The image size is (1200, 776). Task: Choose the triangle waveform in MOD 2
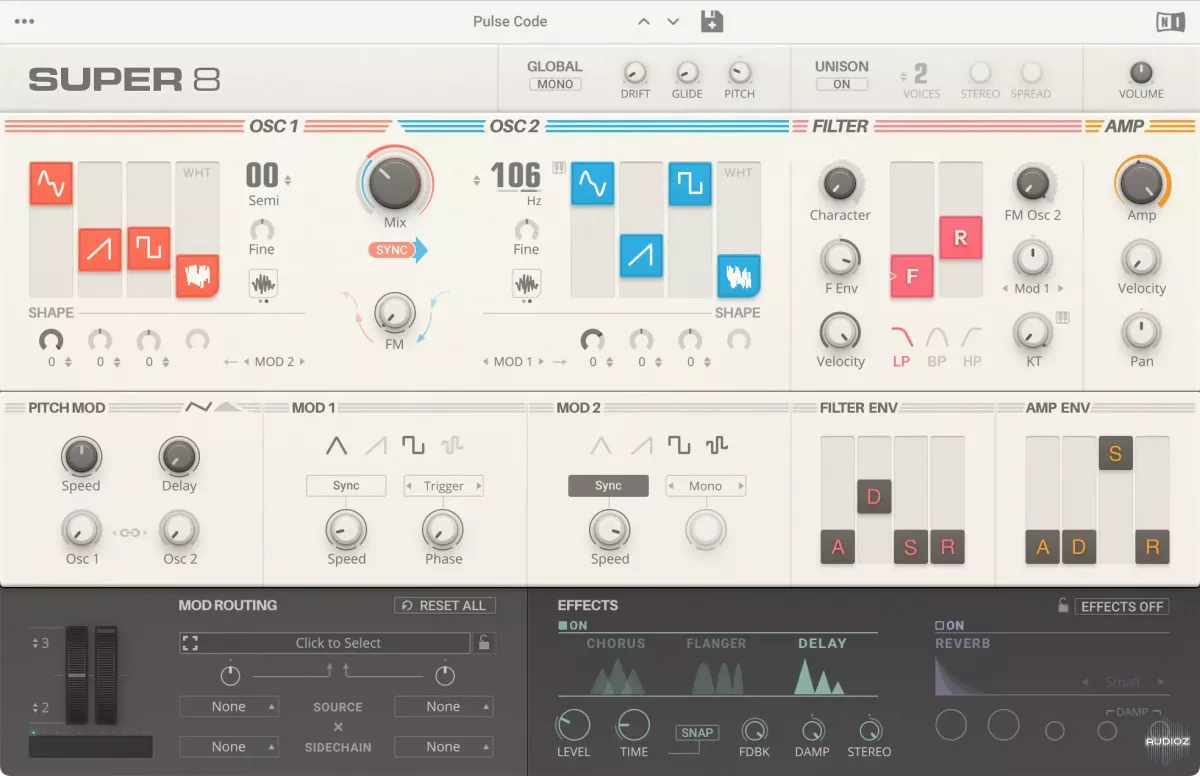[x=601, y=446]
